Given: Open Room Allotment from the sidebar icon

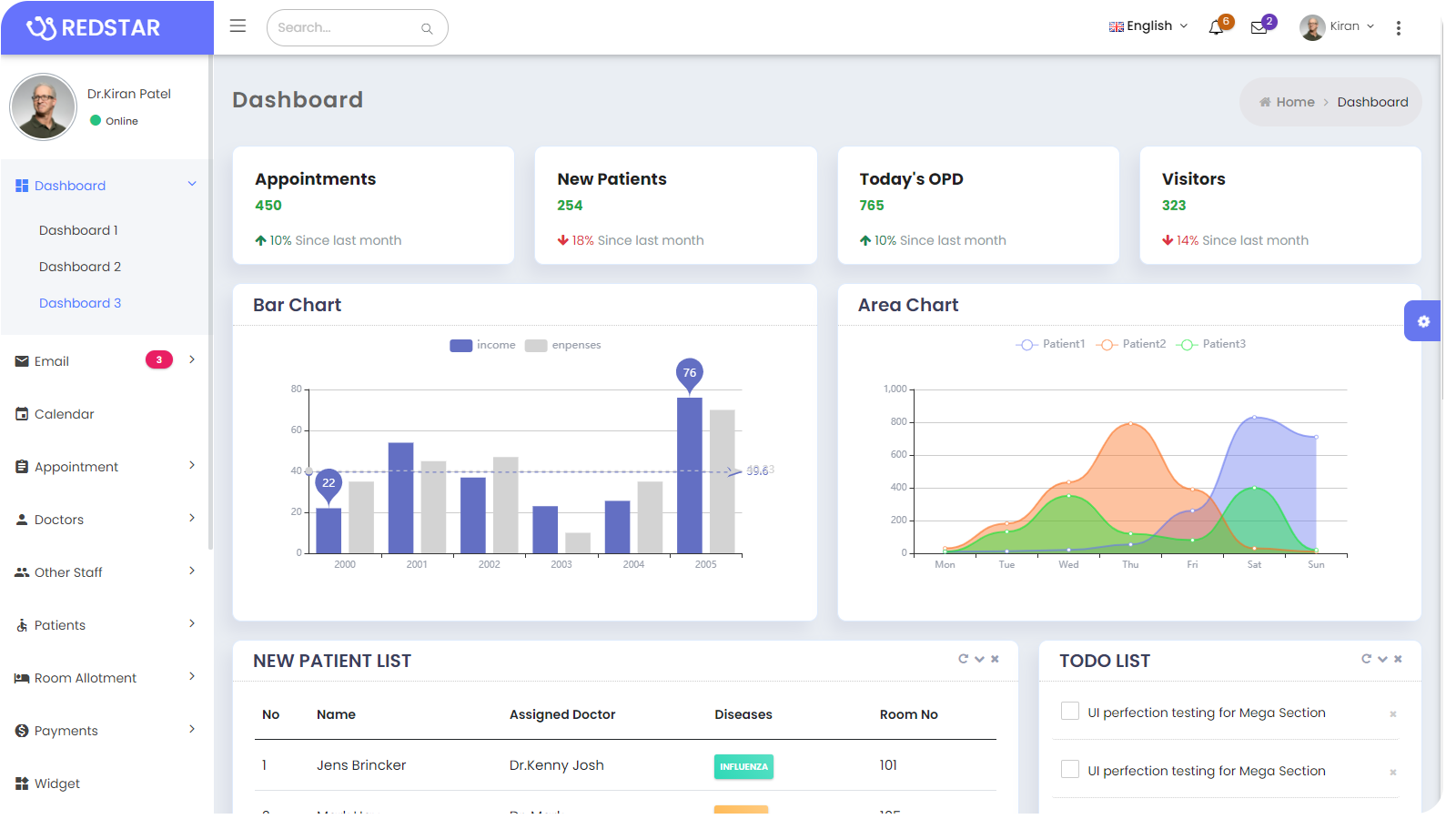Looking at the screenshot, I should pyautogui.click(x=21, y=677).
